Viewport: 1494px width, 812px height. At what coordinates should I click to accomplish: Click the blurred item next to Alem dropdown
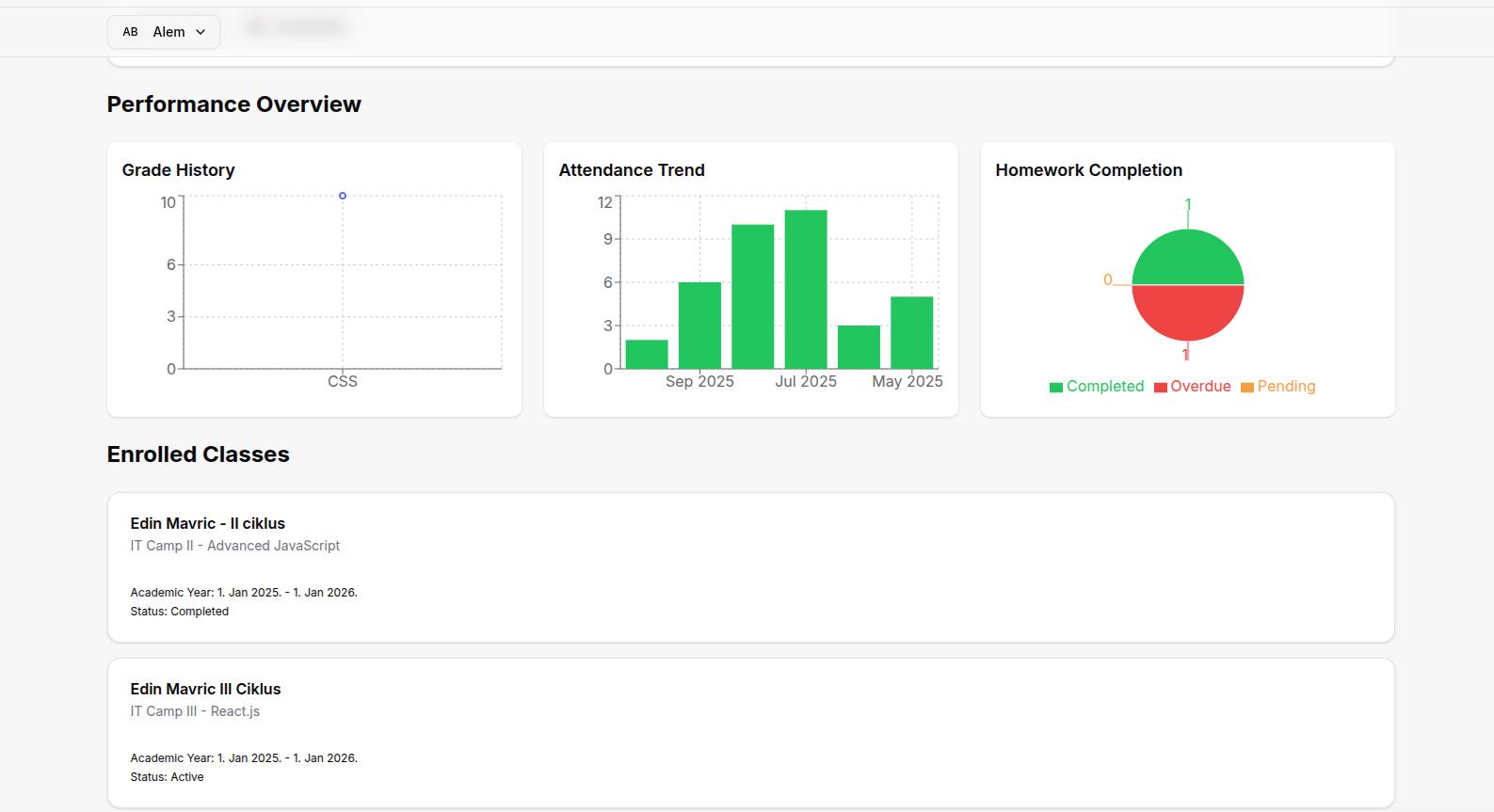point(297,27)
